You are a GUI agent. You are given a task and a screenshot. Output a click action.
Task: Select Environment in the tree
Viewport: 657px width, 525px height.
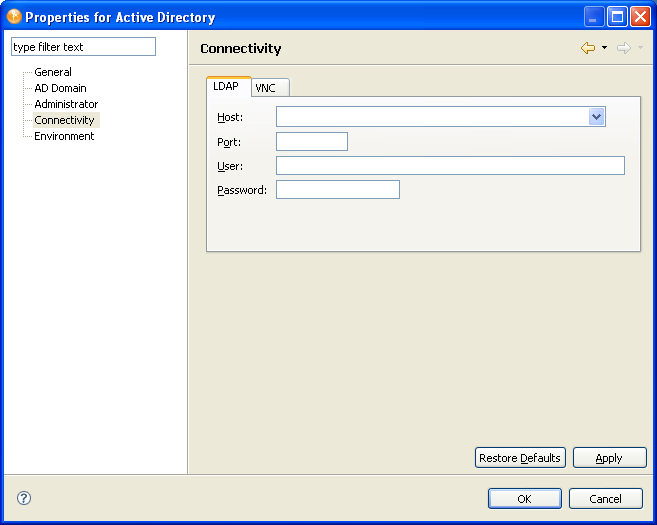tap(64, 136)
